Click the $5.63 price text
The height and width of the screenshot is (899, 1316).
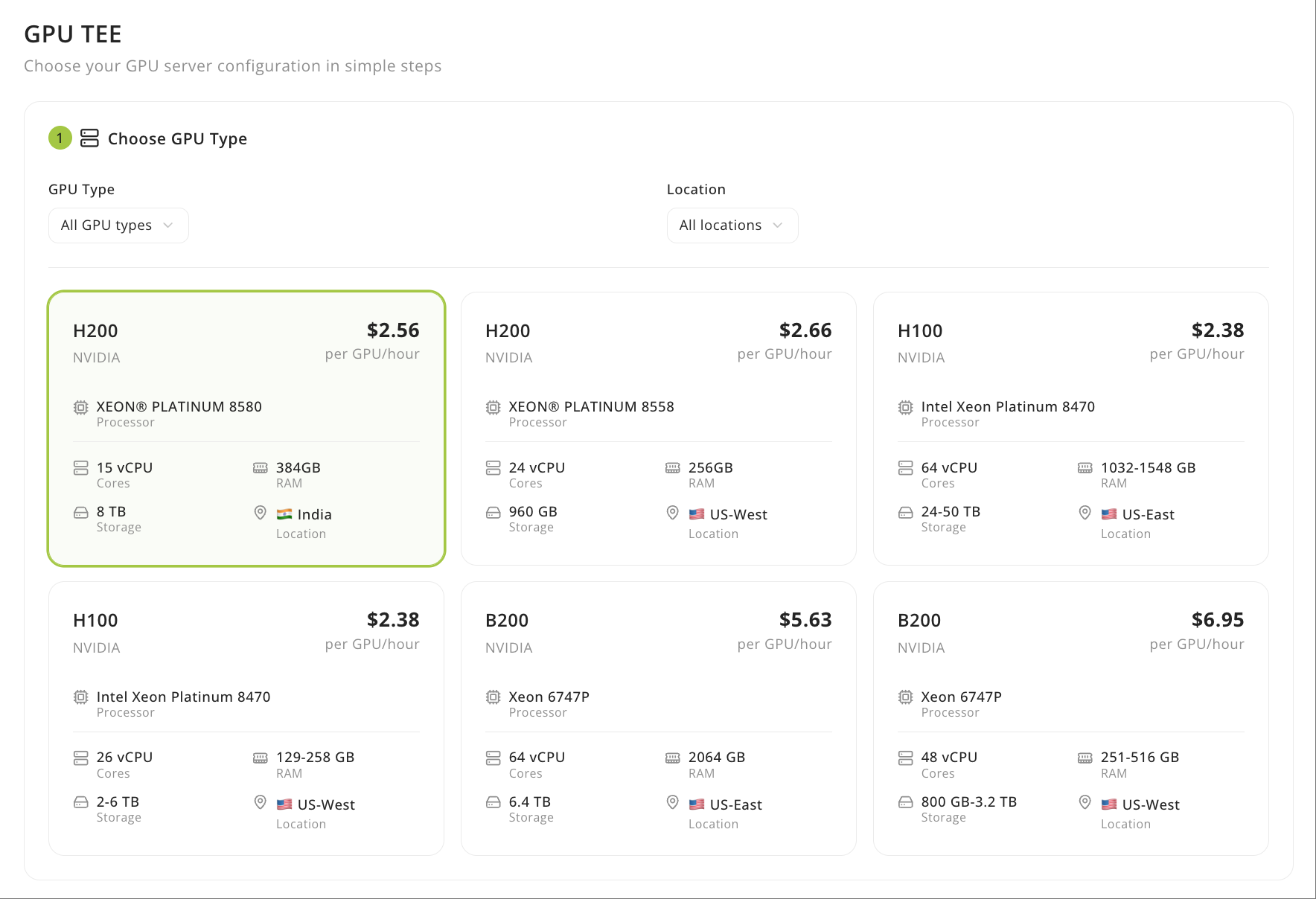[805, 620]
